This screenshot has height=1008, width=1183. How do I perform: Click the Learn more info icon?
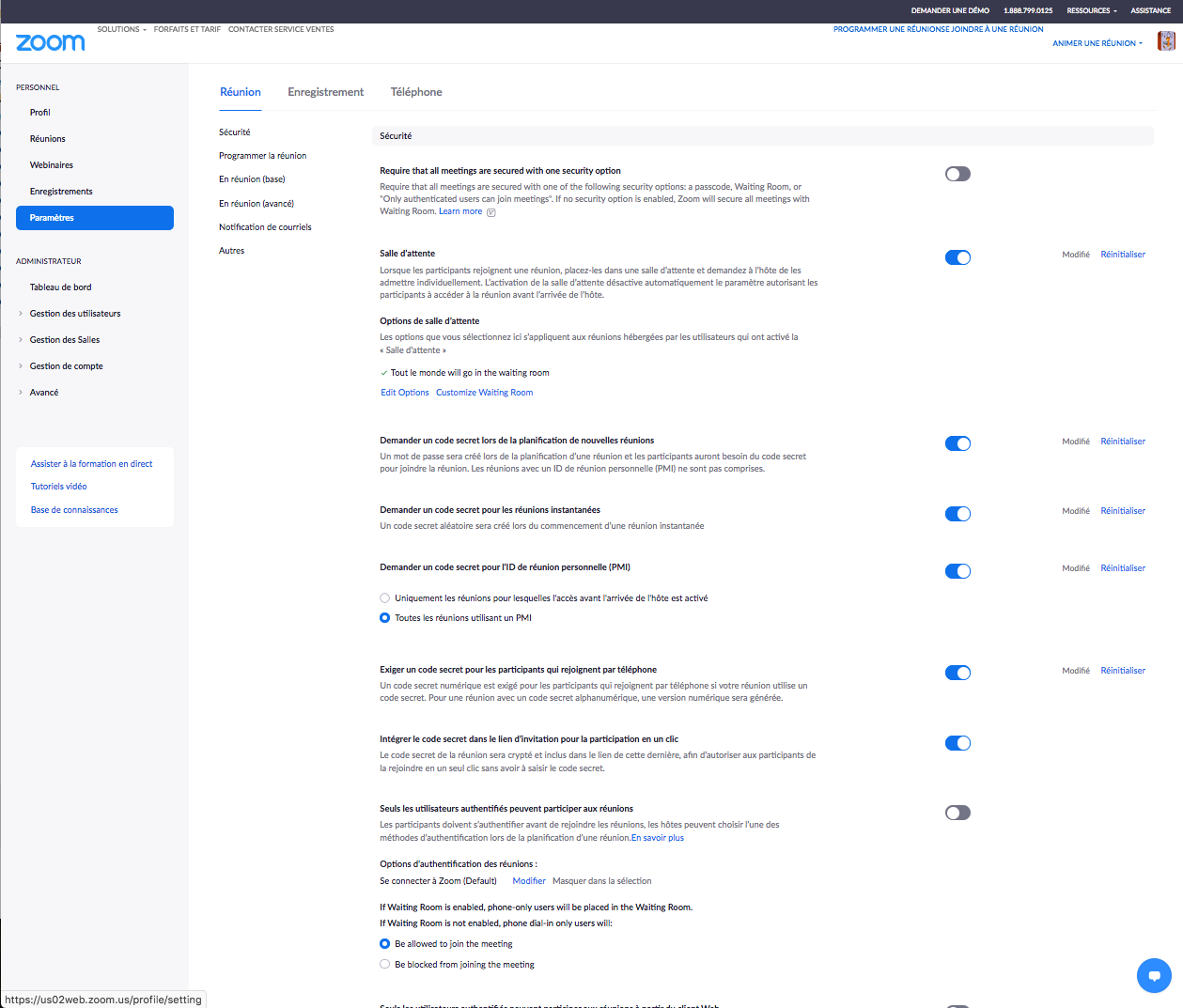tap(490, 212)
